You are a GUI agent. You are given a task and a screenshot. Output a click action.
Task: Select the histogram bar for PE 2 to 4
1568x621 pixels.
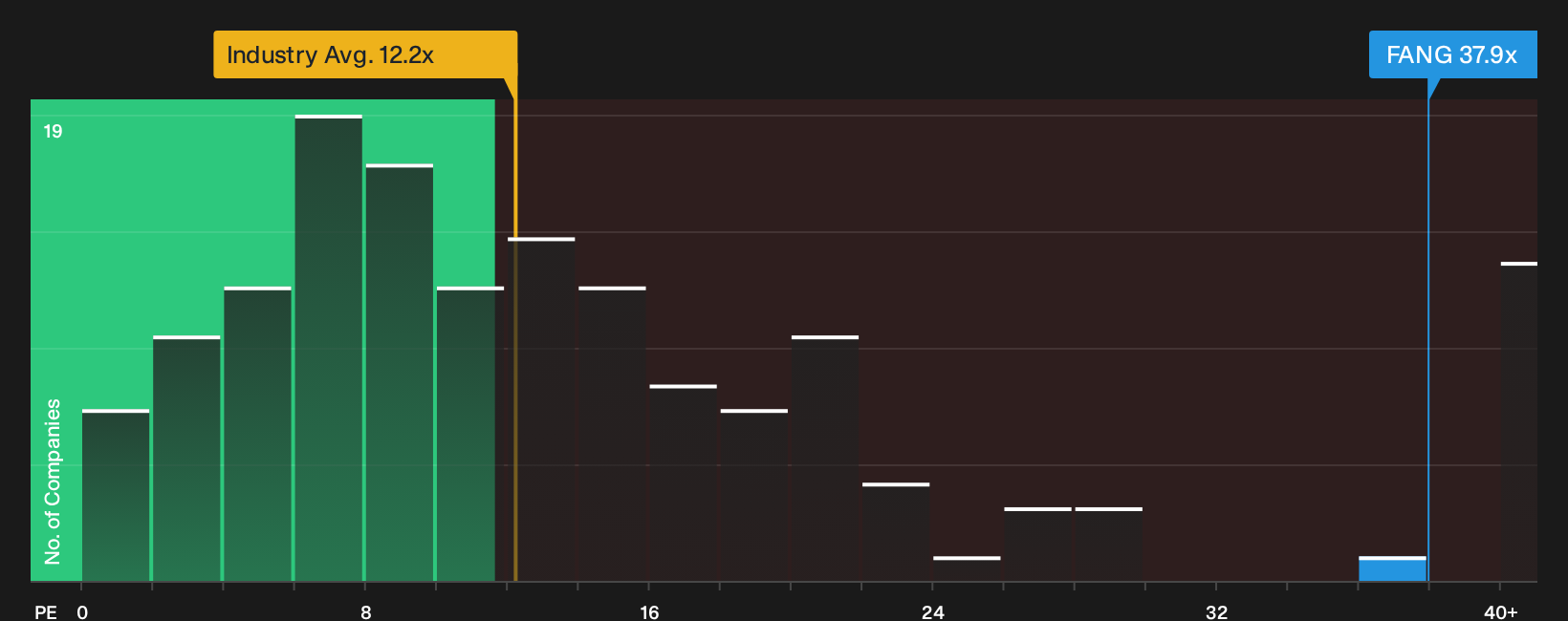[186, 459]
